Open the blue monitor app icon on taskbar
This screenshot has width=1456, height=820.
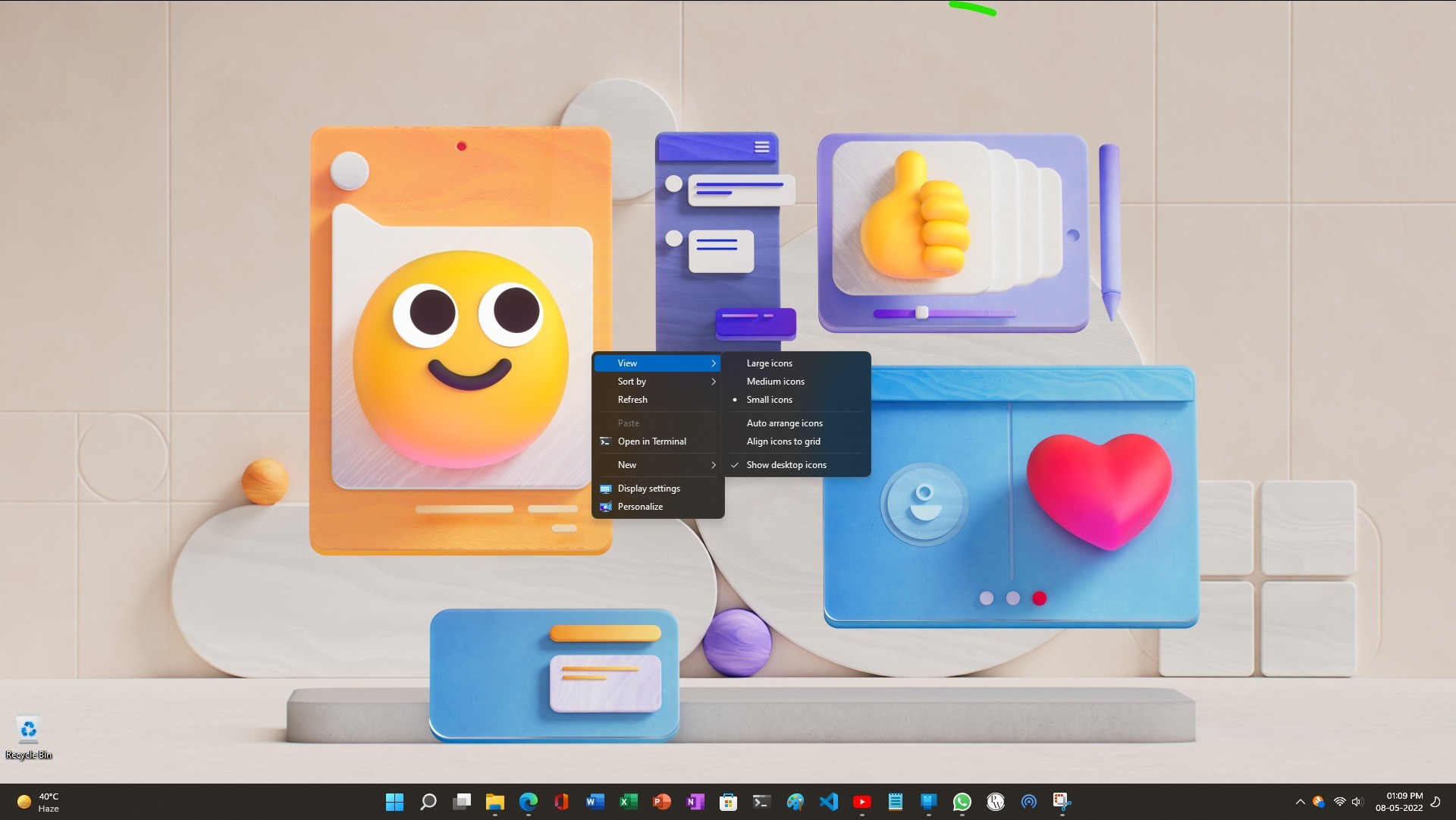(x=928, y=802)
